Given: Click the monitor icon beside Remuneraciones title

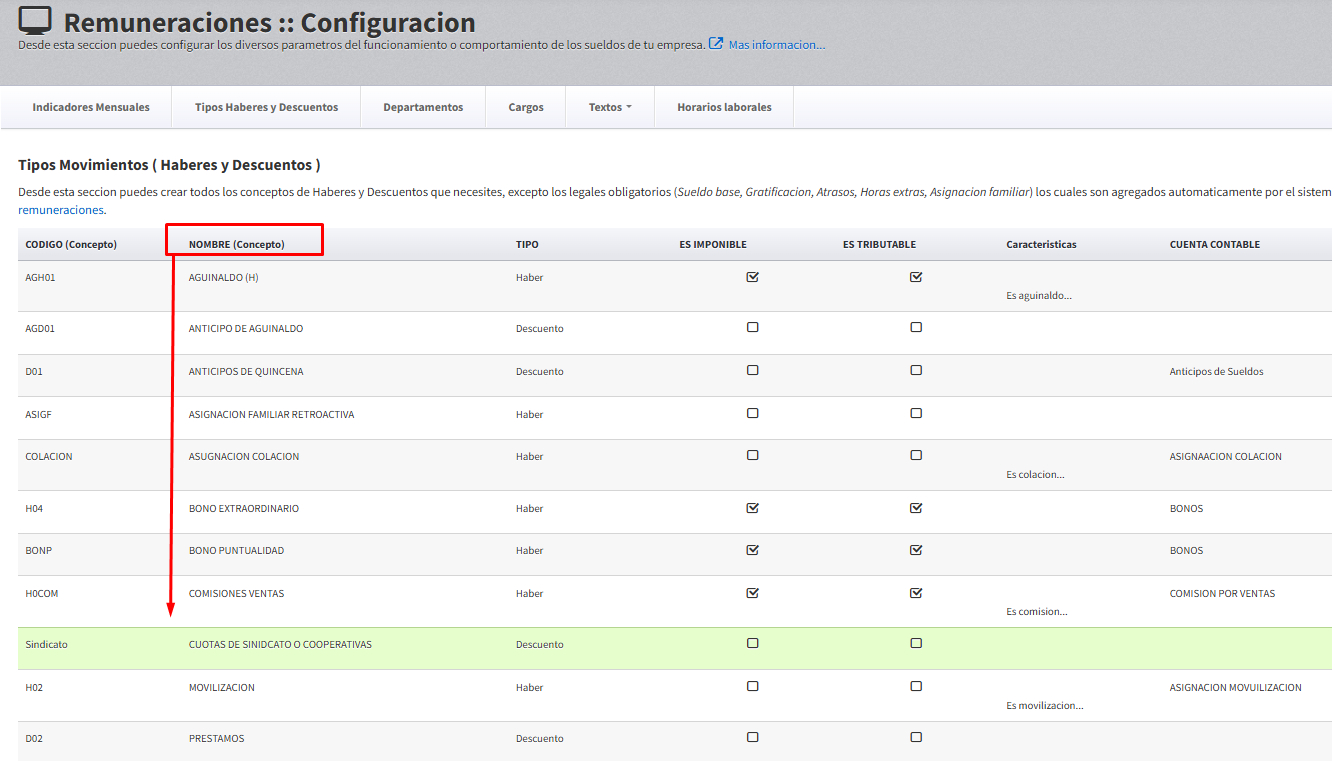Looking at the screenshot, I should pos(35,20).
